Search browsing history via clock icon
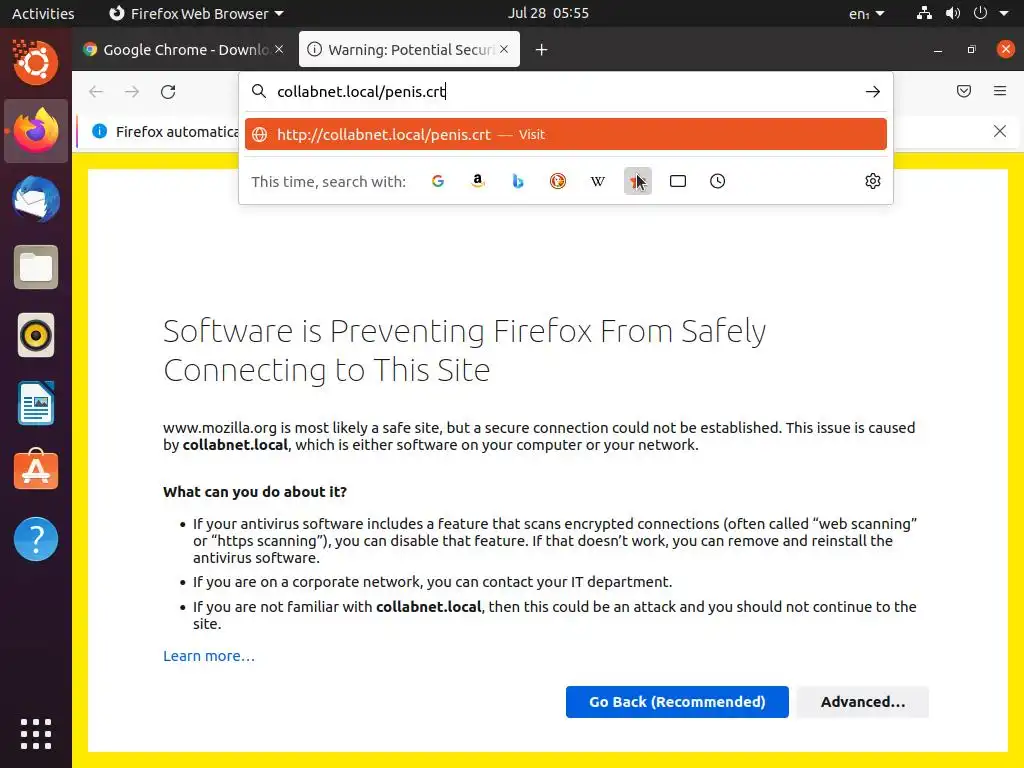The height and width of the screenshot is (768, 1024). coord(718,181)
